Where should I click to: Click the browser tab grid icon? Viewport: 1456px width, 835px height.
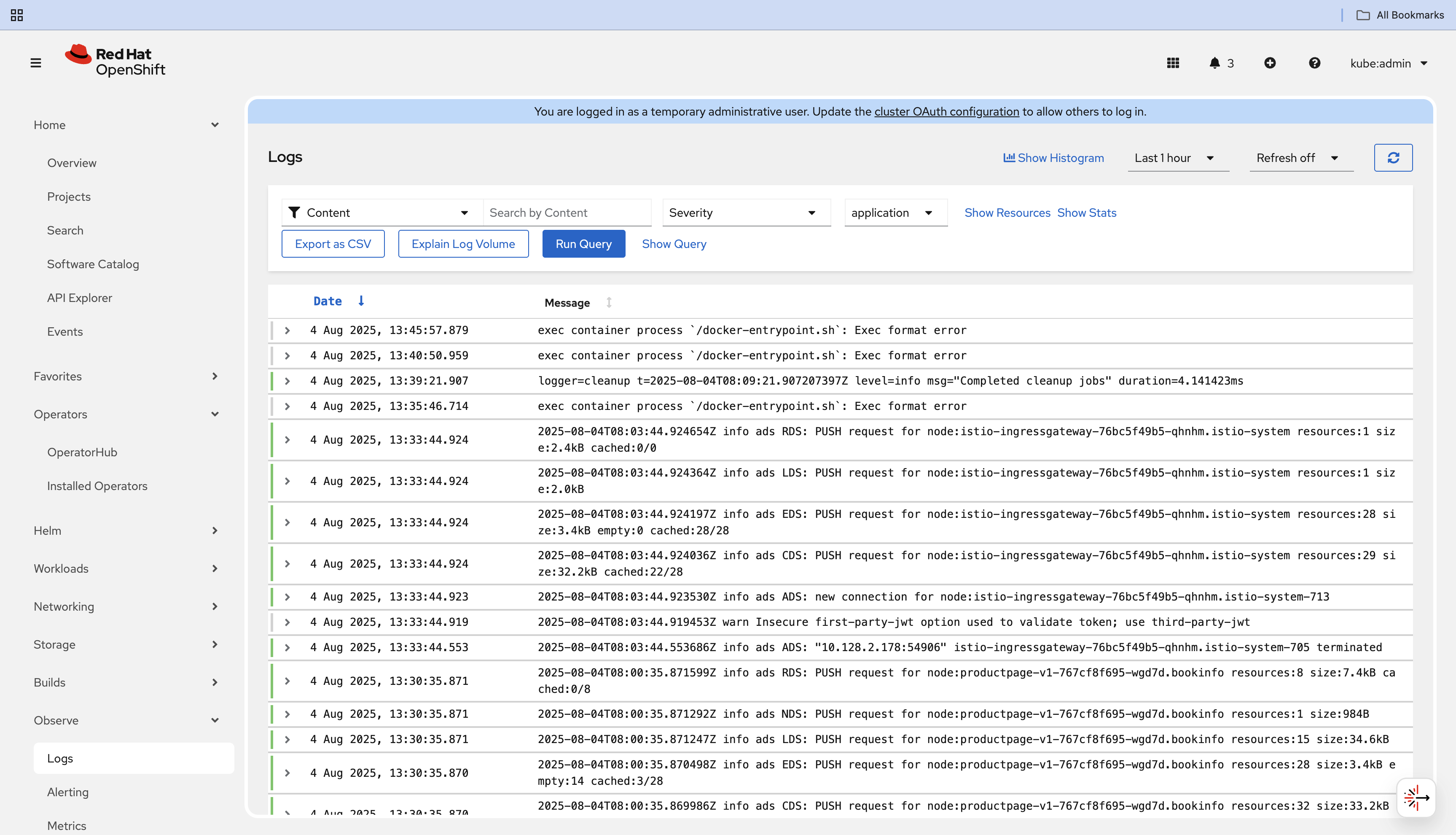click(16, 15)
